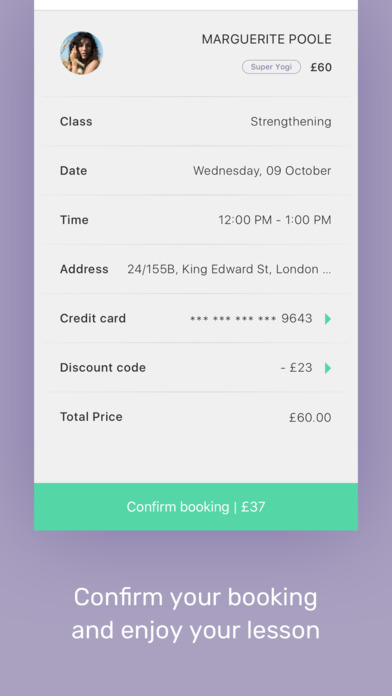Tap the Time label
This screenshot has height=696, width=392.
74,220
